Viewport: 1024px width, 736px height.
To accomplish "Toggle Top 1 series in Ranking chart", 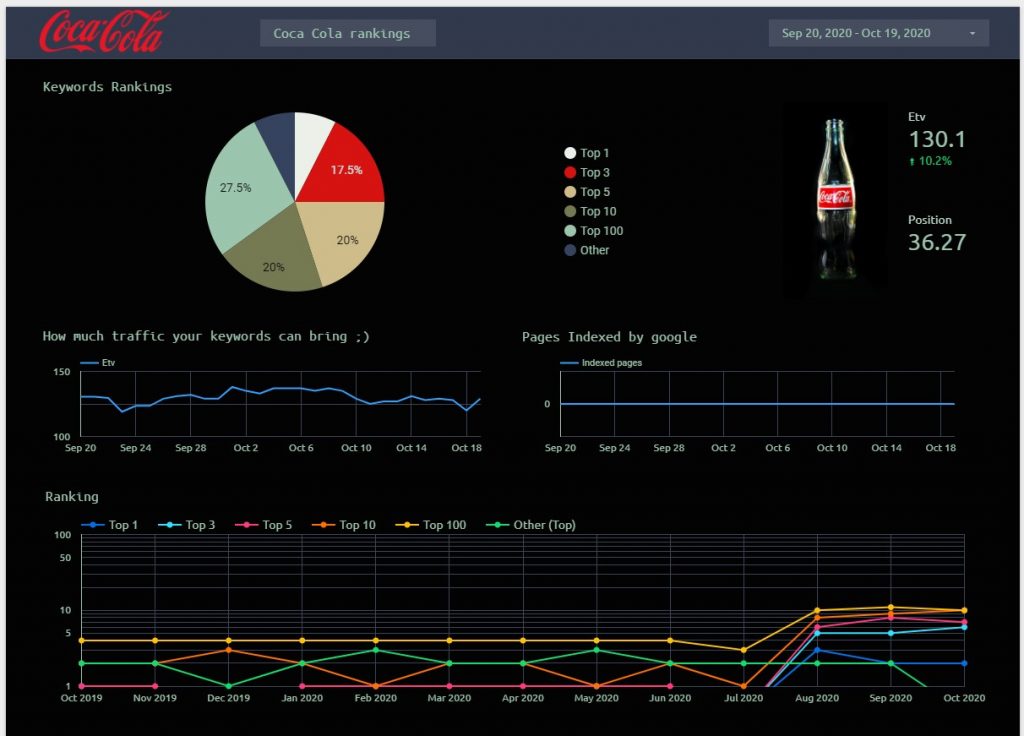I will (x=109, y=525).
